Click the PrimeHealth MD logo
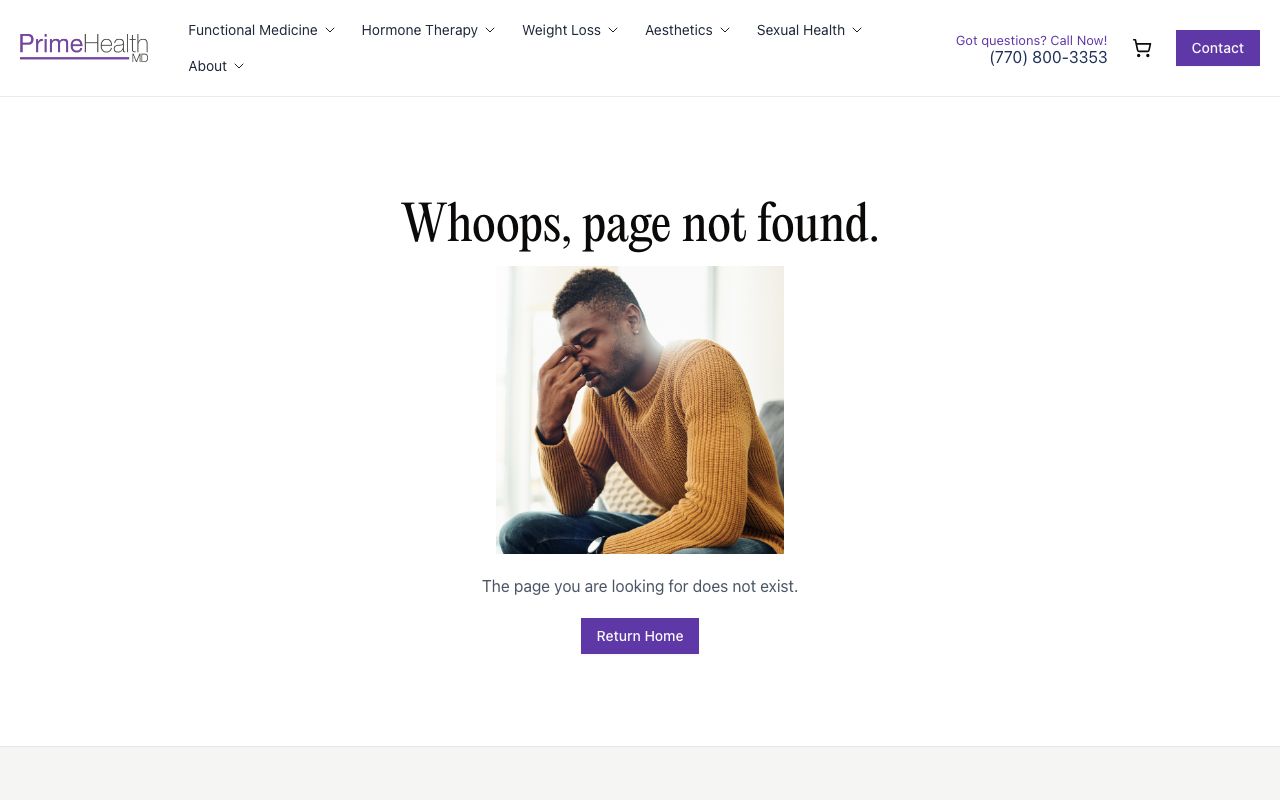The width and height of the screenshot is (1280, 800). tap(84, 47)
